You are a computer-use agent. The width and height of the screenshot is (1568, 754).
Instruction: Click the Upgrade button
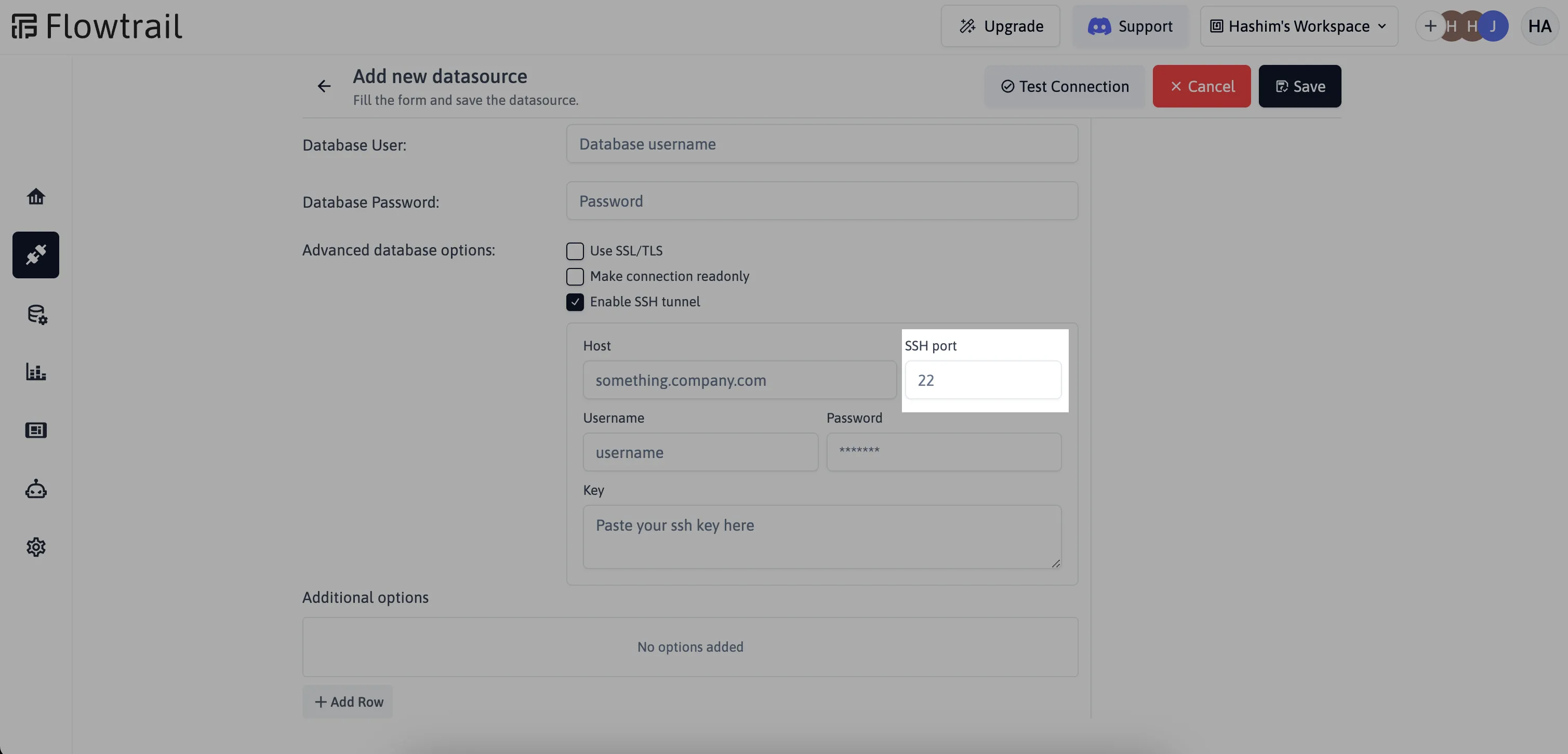pos(1001,26)
